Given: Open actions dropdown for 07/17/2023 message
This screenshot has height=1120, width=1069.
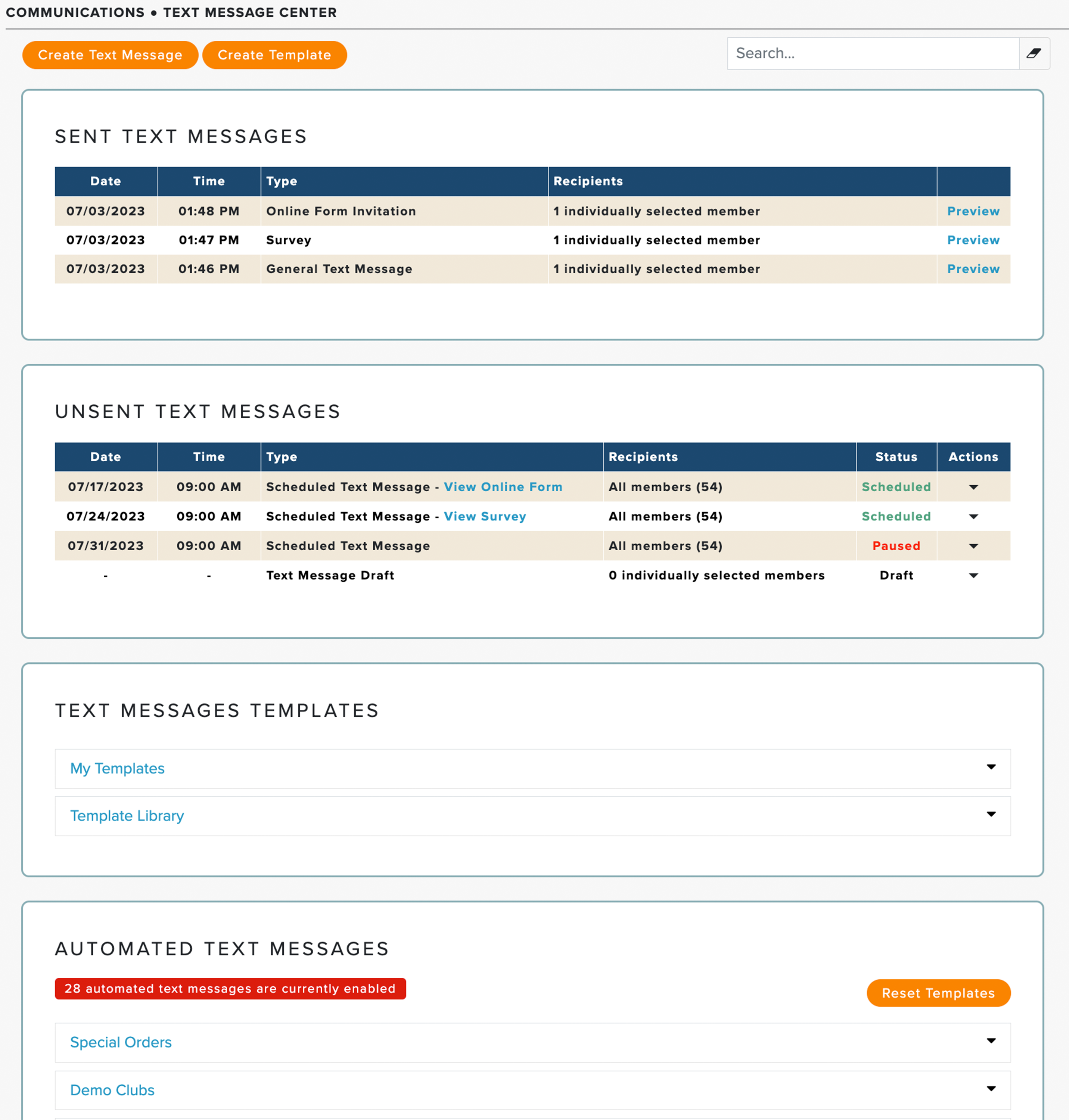Looking at the screenshot, I should pos(973,487).
